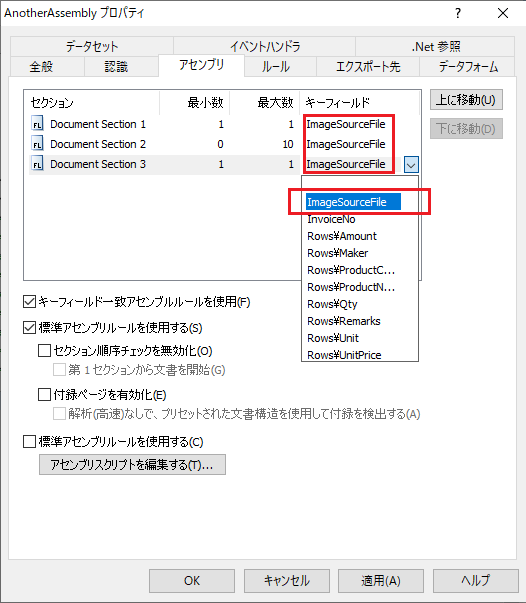
Task: Toggle キーフィールド一致アセンブルルールを使用 checkbox
Action: pos(30,302)
